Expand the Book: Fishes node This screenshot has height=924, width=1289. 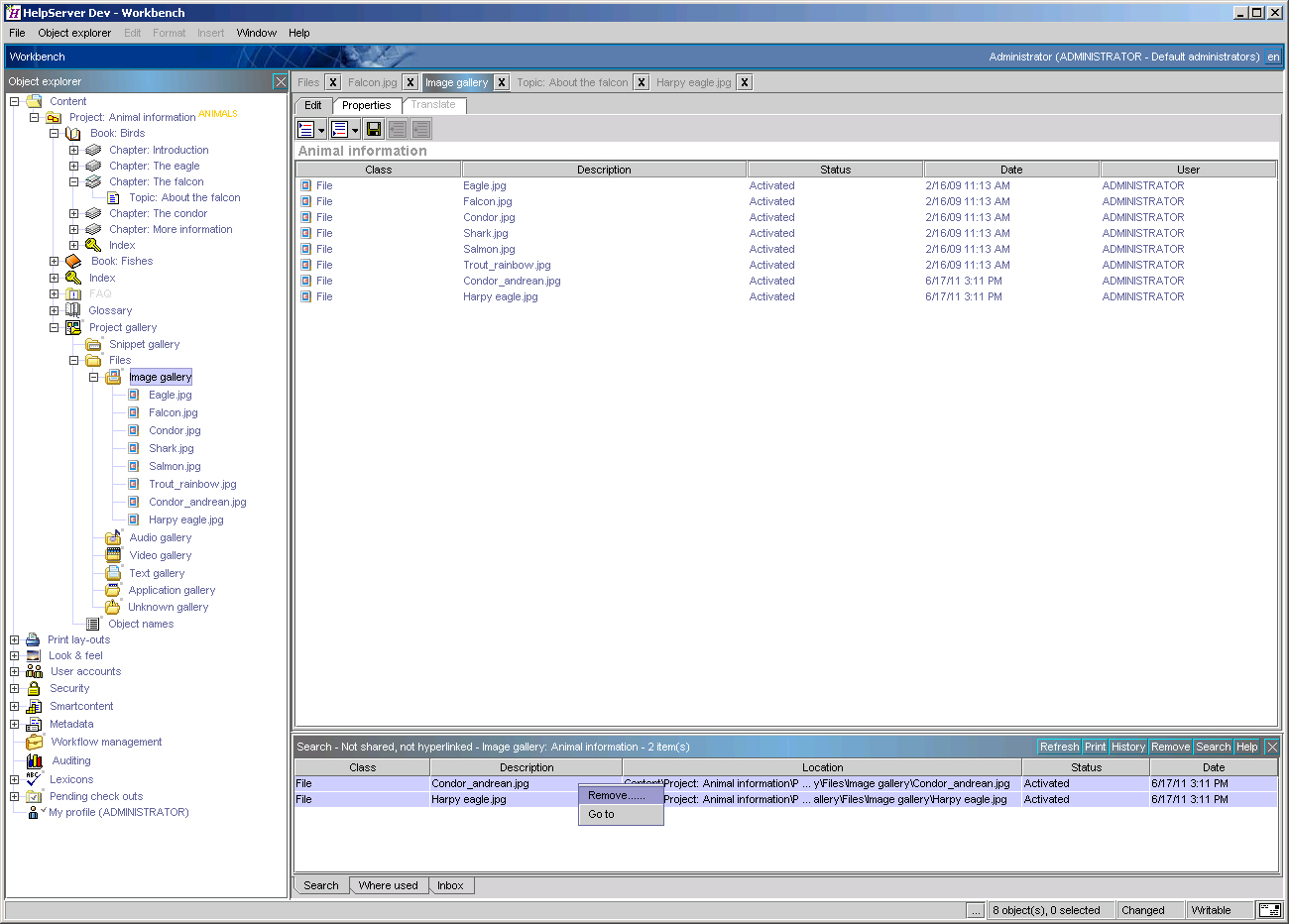click(x=53, y=261)
